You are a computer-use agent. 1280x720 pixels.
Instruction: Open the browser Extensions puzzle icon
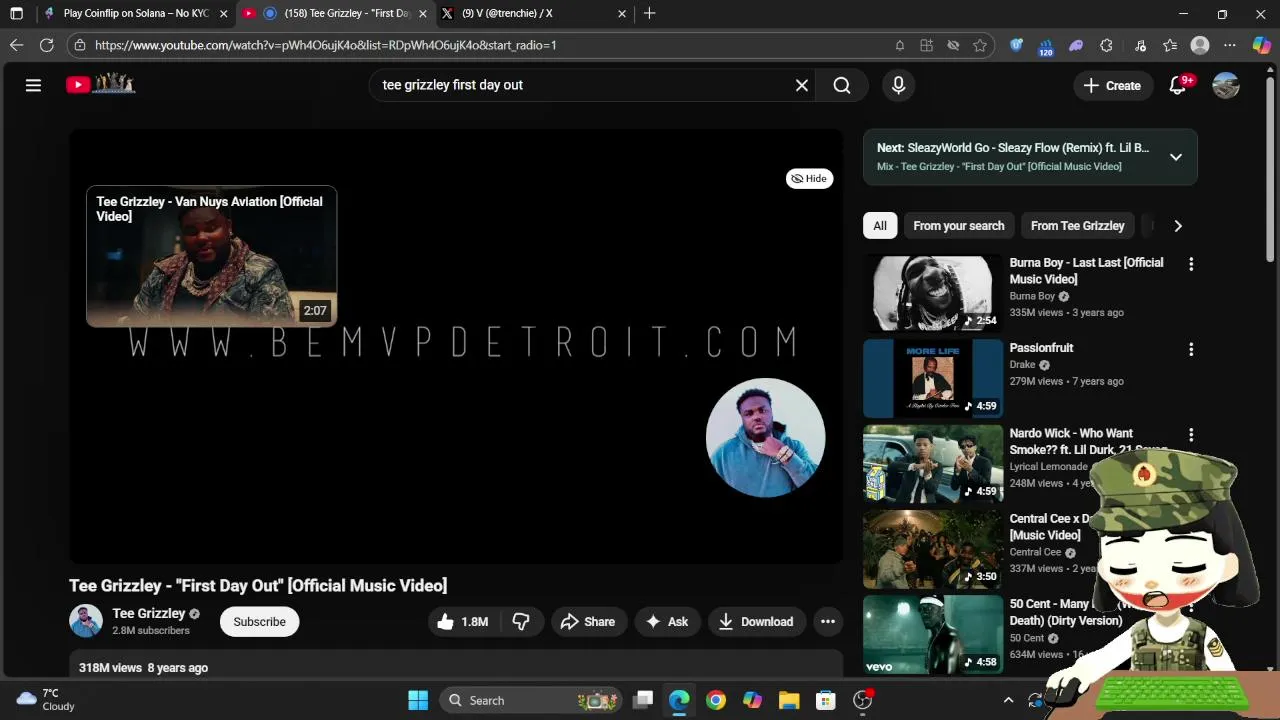click(x=1106, y=45)
